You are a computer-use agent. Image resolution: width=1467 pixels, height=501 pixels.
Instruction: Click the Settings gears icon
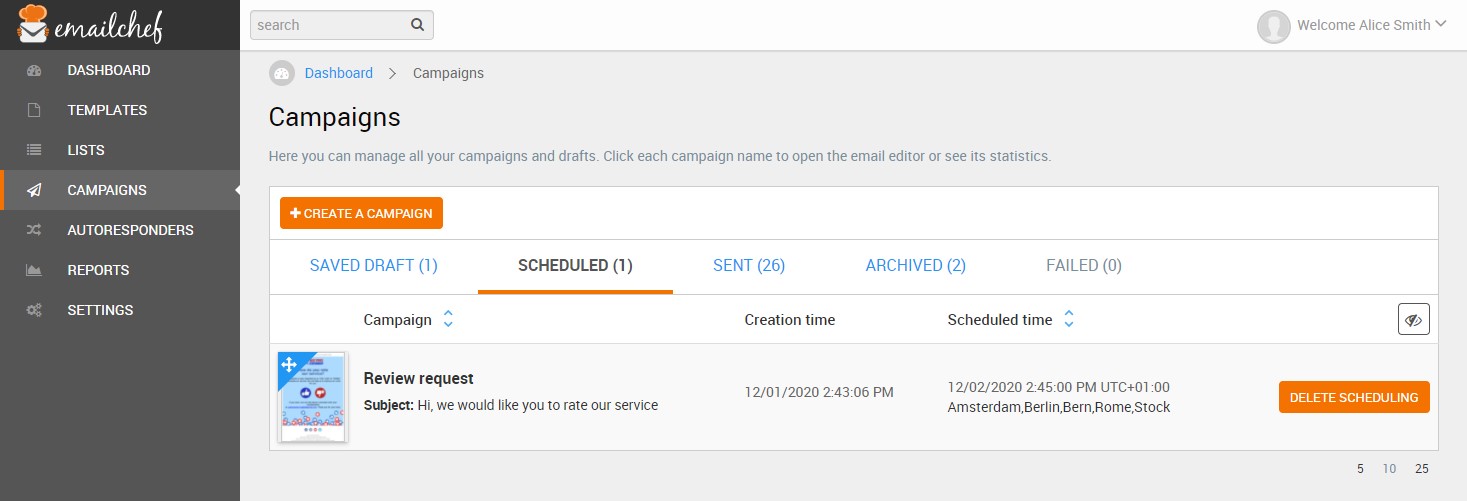(x=34, y=310)
